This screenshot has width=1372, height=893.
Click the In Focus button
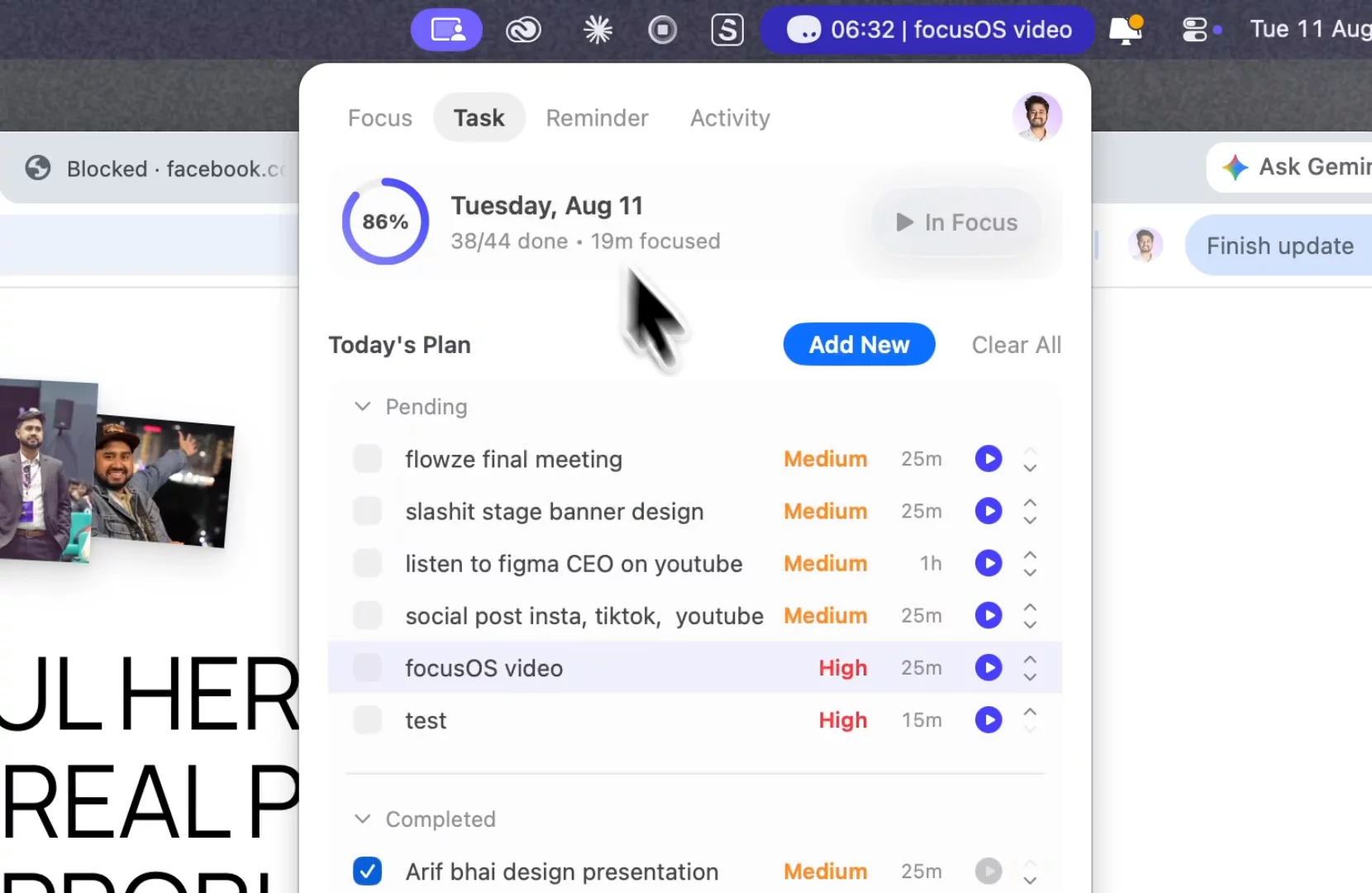[956, 222]
